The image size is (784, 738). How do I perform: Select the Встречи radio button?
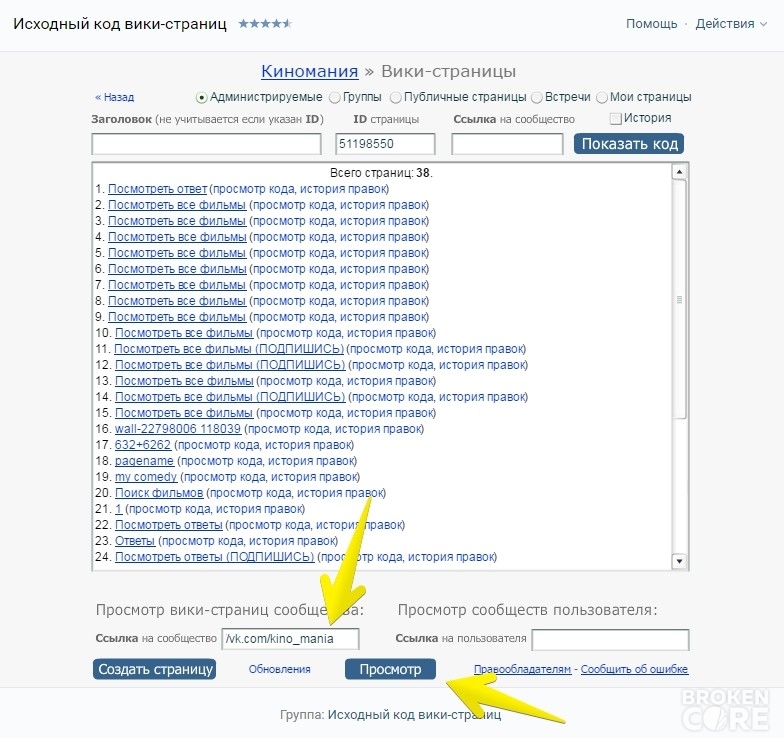tap(536, 98)
